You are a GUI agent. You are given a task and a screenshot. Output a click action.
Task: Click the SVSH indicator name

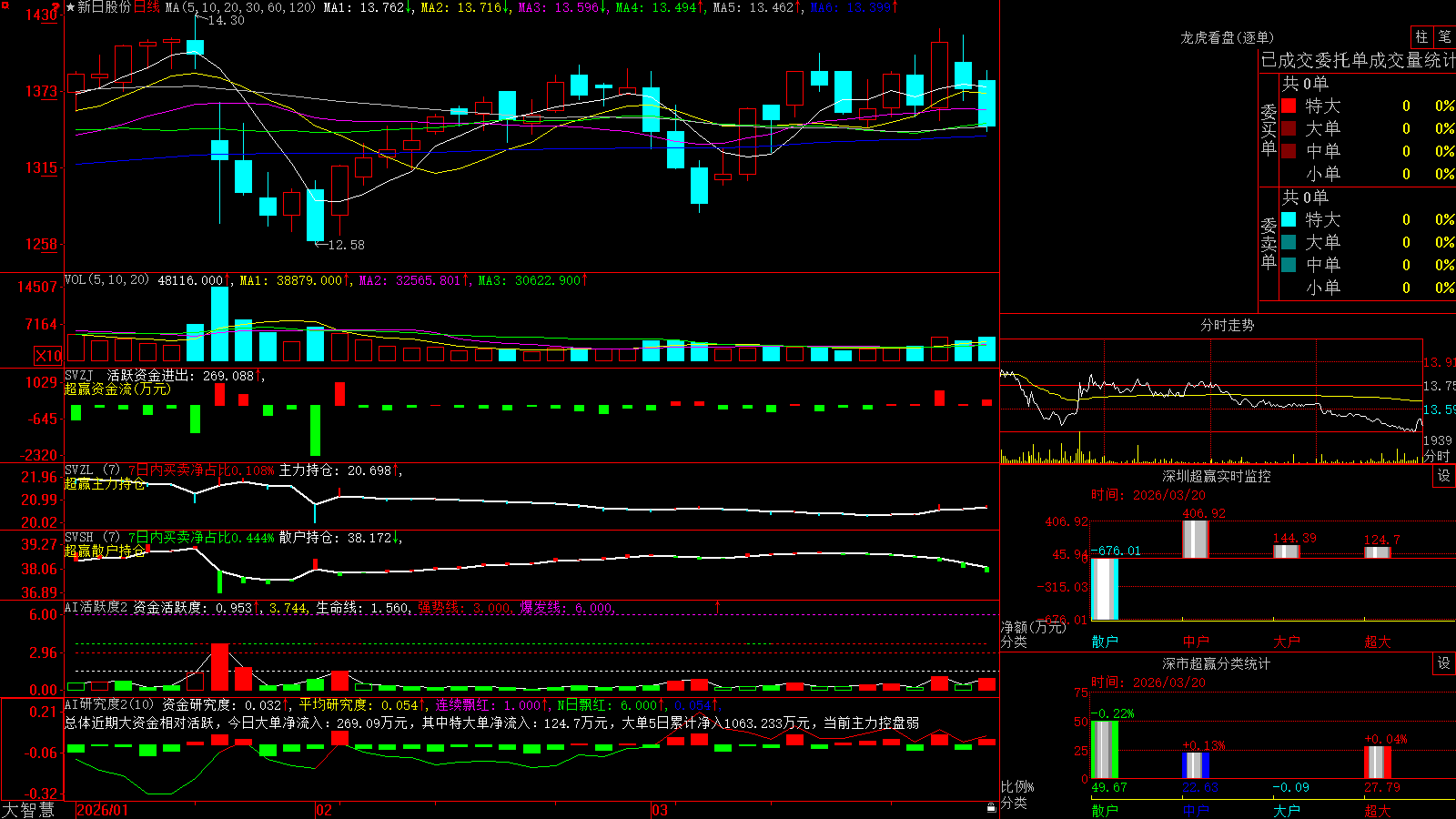point(79,538)
